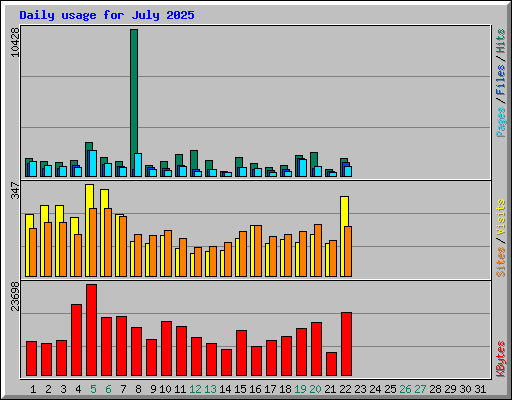Click the Hits legend label
Viewport: 512px width, 400px height.
(x=501, y=41)
